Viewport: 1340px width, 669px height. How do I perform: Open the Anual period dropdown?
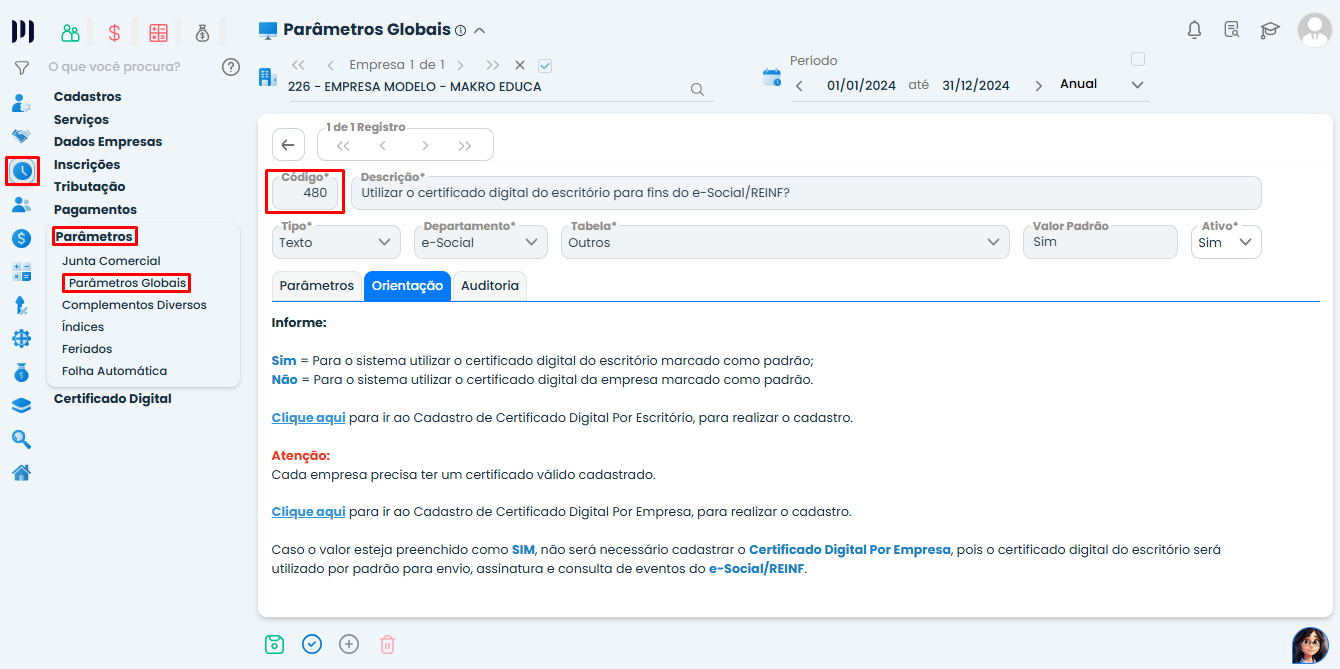[x=1101, y=85]
